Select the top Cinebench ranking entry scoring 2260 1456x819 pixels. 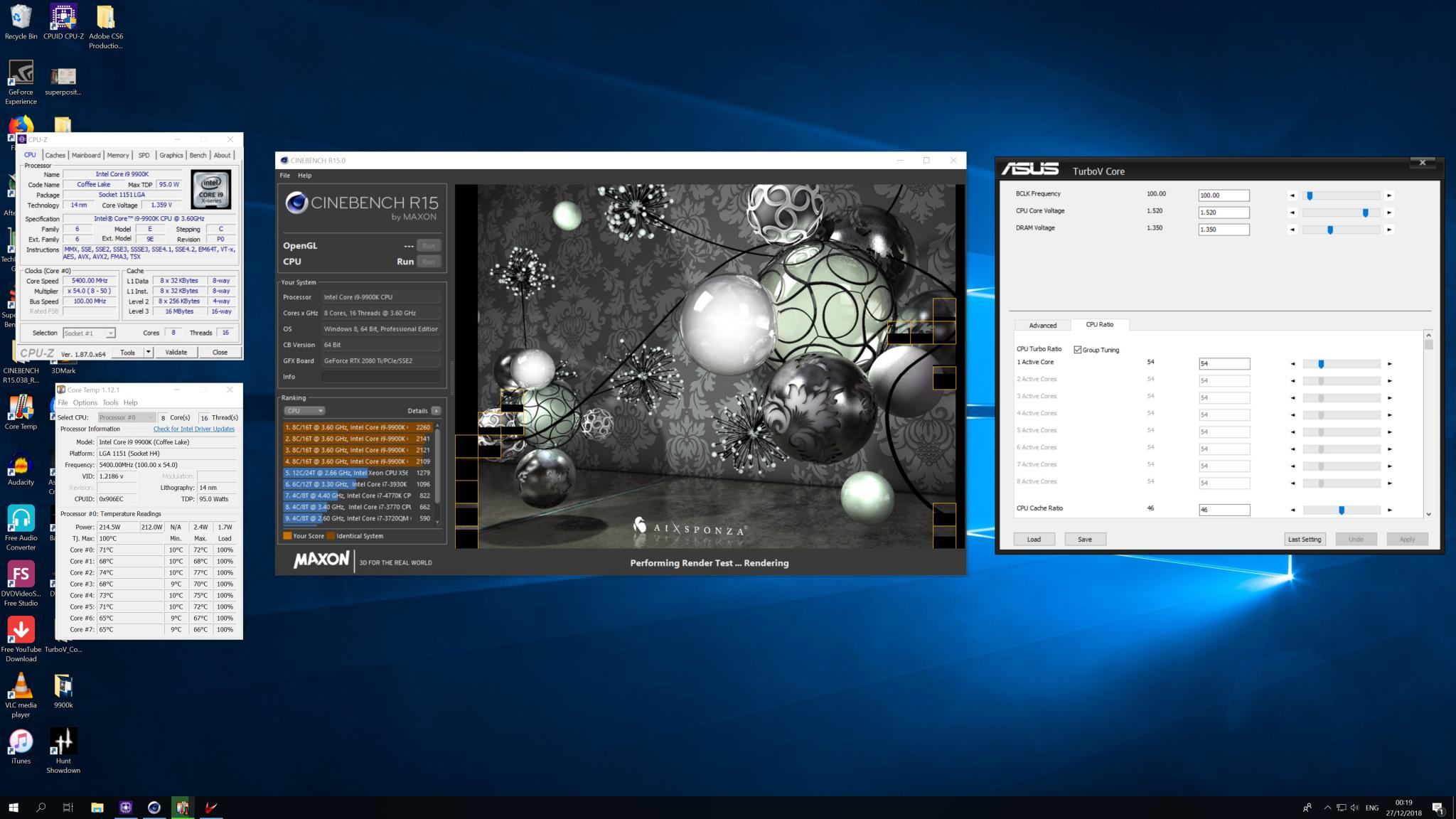[358, 427]
